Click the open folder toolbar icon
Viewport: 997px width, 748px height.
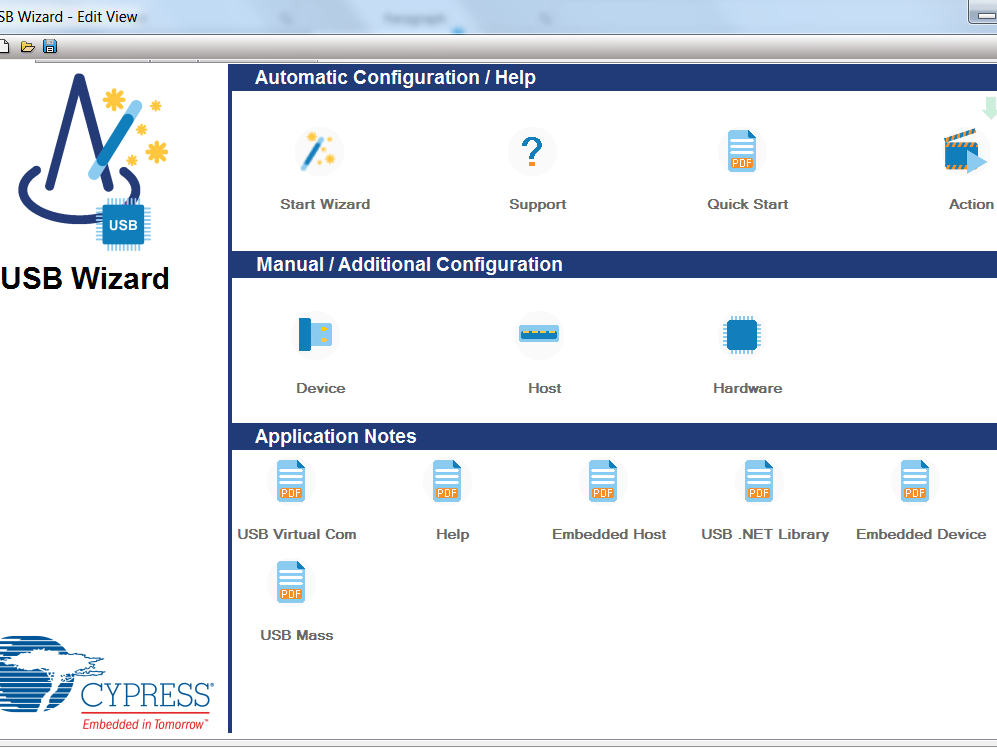point(28,47)
